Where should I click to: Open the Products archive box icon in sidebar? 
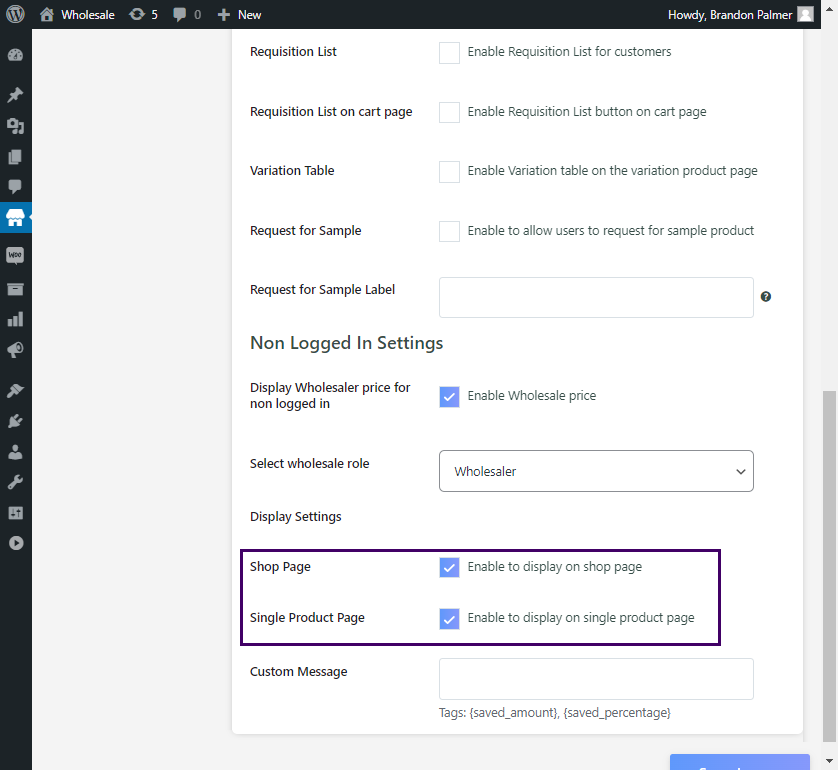(x=15, y=289)
